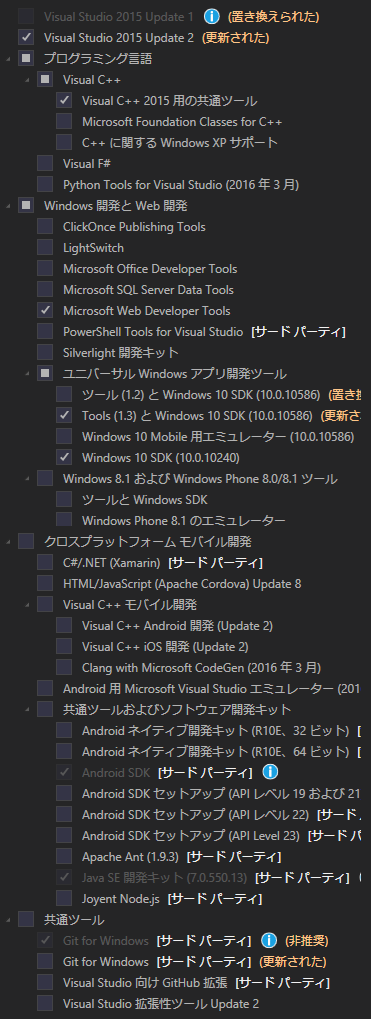Check Microsoft Office Developer Tools
371x1019 pixels.
coord(45,268)
